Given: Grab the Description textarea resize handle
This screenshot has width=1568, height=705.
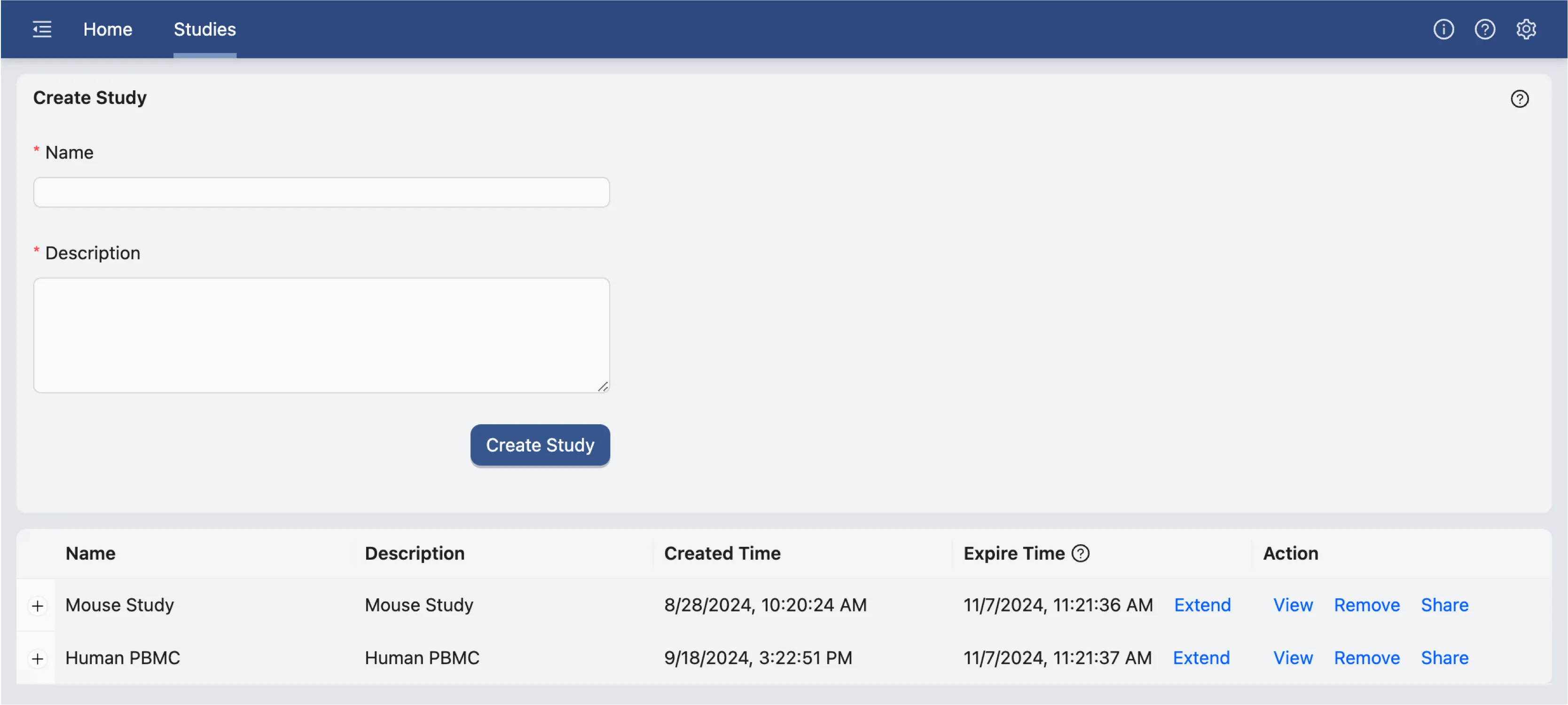Looking at the screenshot, I should [x=603, y=387].
